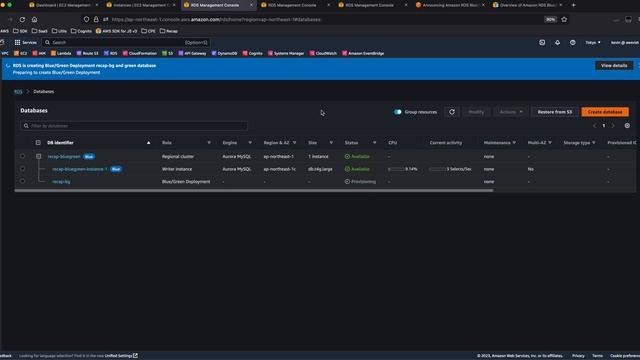
Task: Collapse the recap-bluegreen cluster tree
Action: (x=38, y=156)
